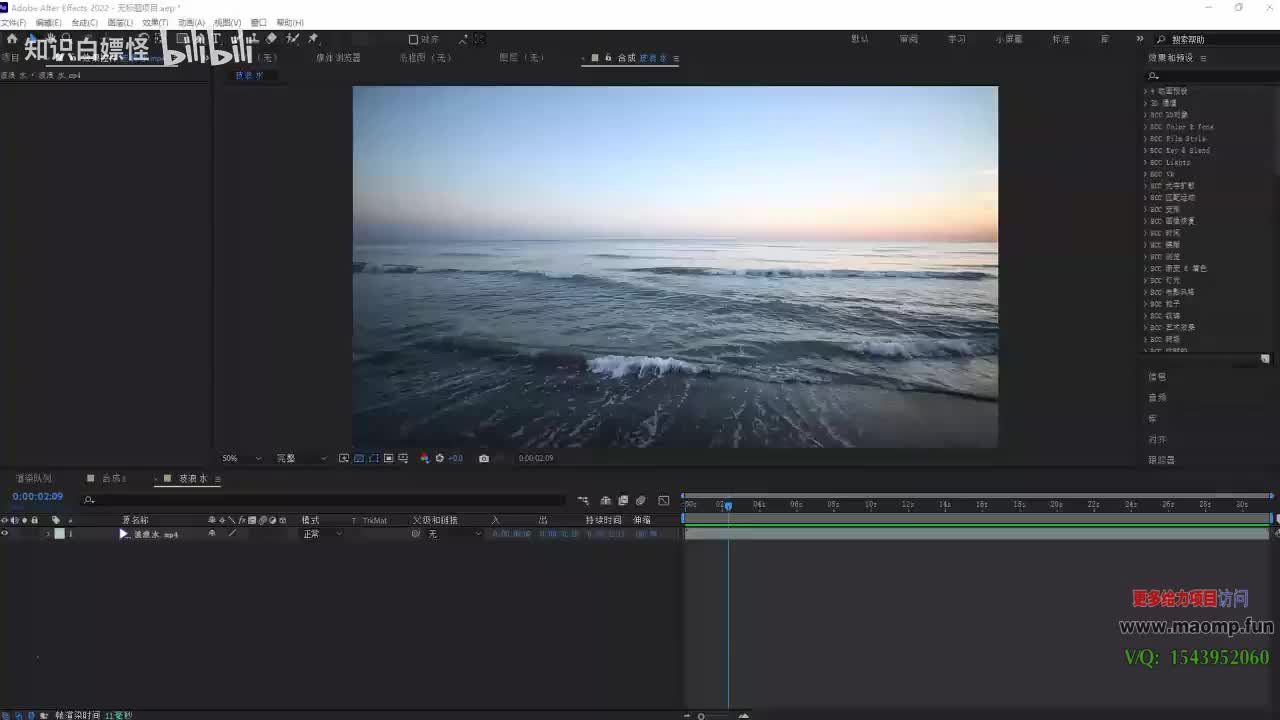
Task: Open the 正常 blending mode dropdown
Action: click(x=322, y=534)
